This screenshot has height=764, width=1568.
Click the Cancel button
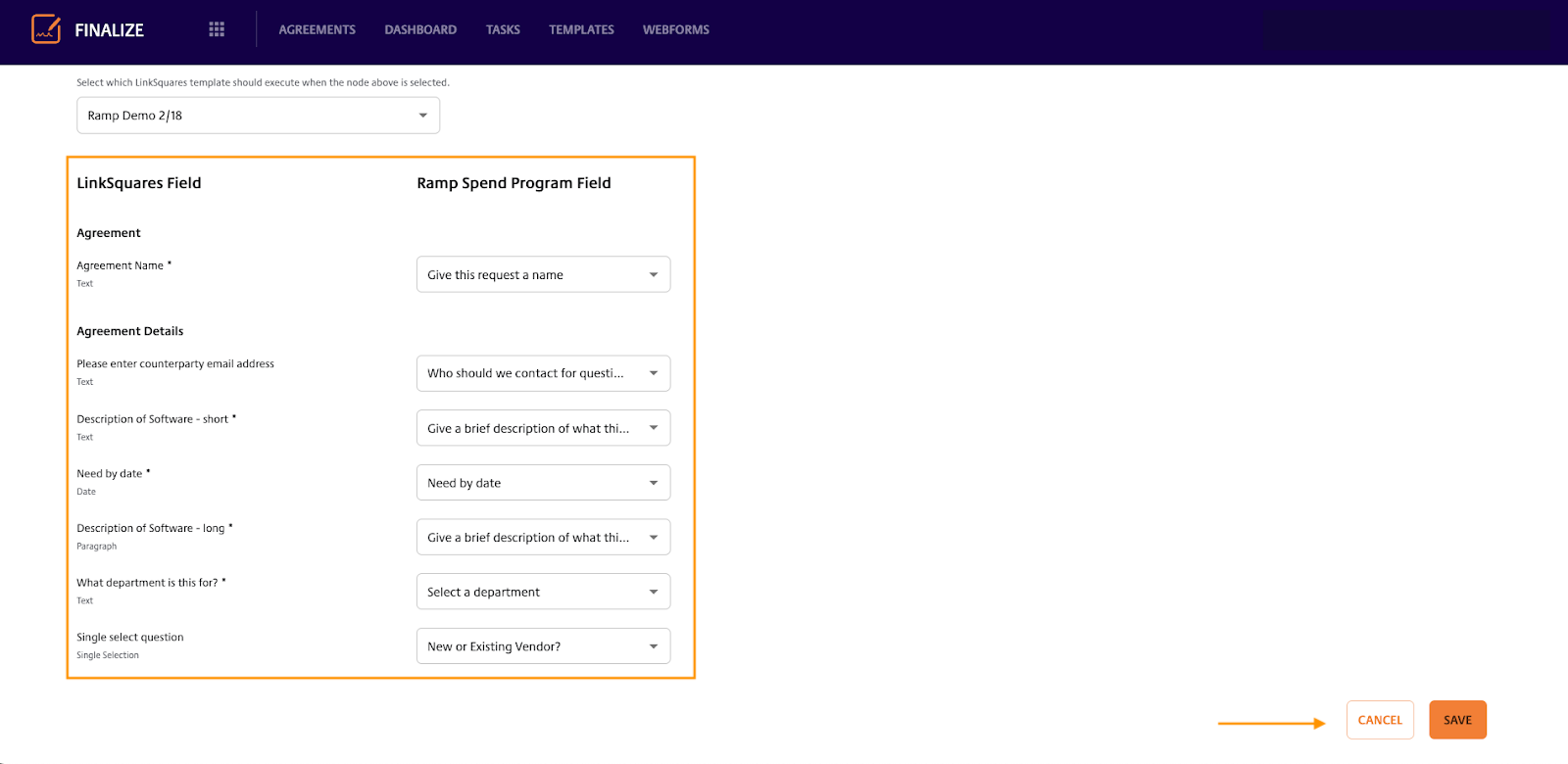pyautogui.click(x=1380, y=720)
